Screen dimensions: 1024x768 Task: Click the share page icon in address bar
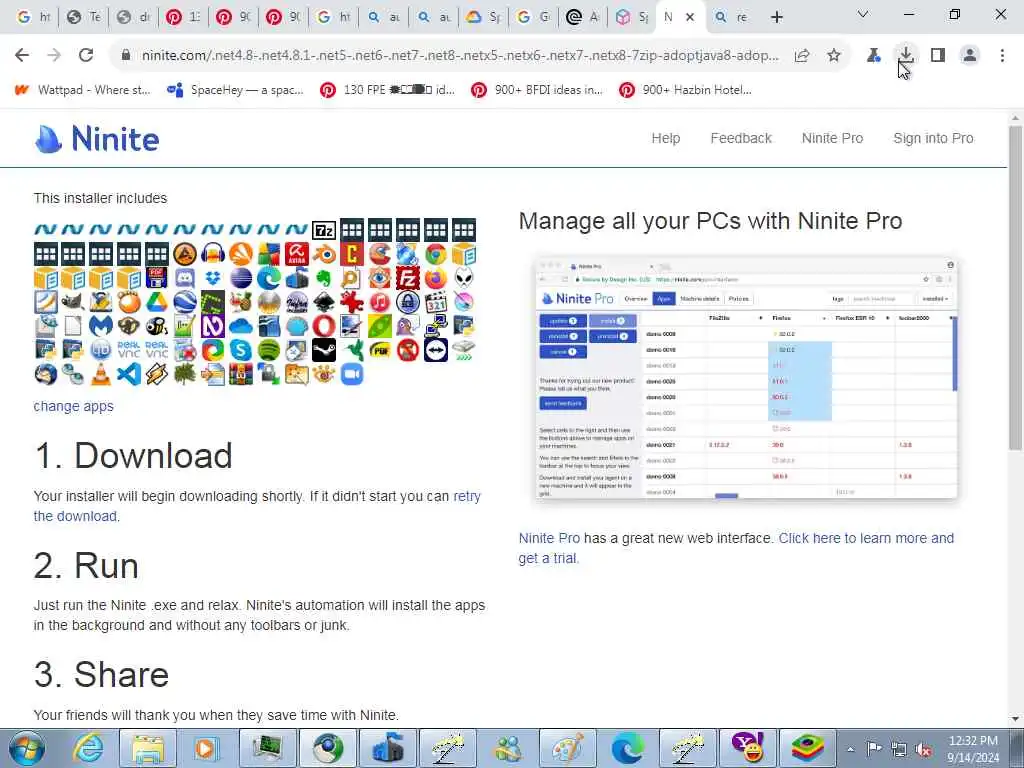click(802, 55)
